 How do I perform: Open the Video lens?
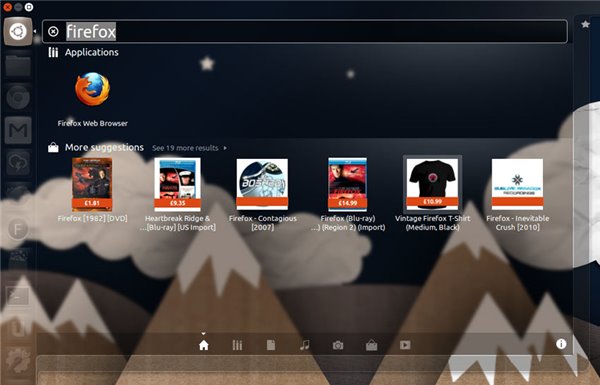(405, 345)
